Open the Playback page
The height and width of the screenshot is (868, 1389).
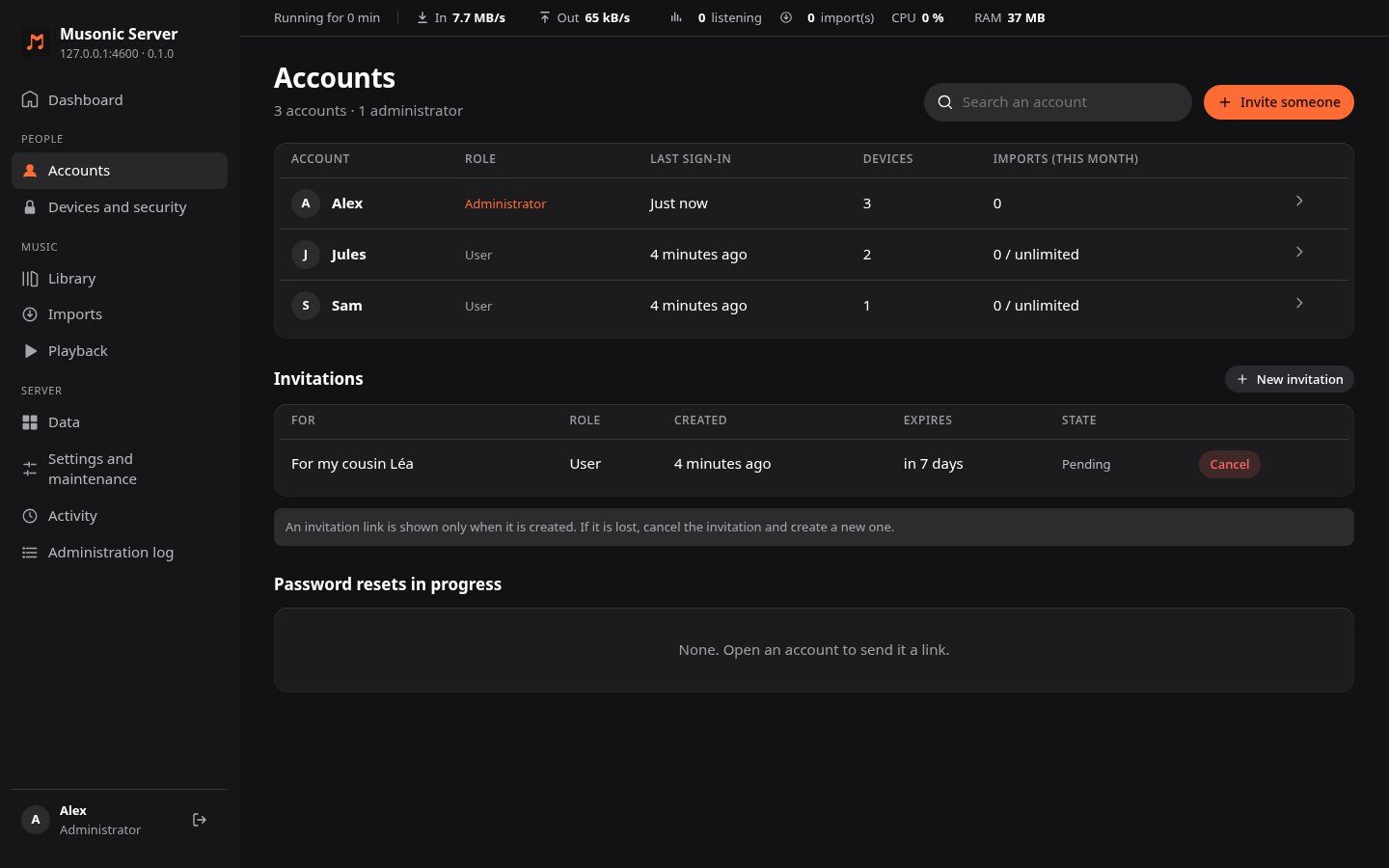pyautogui.click(x=120, y=351)
